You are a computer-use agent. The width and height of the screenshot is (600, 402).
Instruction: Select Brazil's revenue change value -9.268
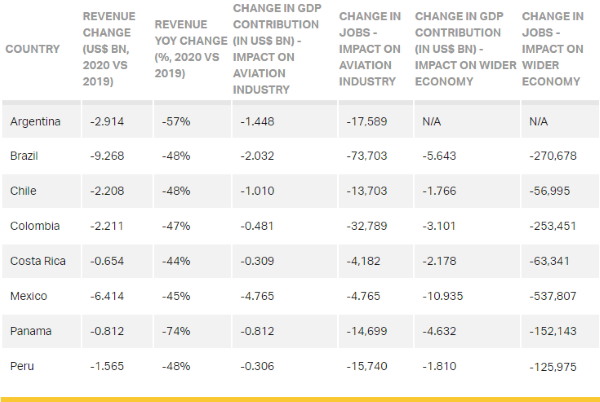coord(104,156)
